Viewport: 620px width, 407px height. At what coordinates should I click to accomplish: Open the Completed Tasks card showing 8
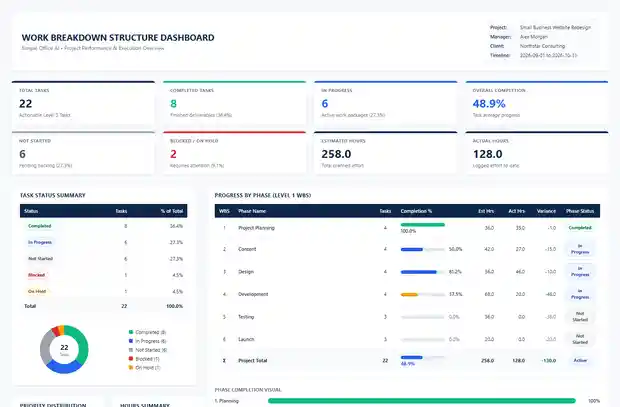[x=234, y=103]
